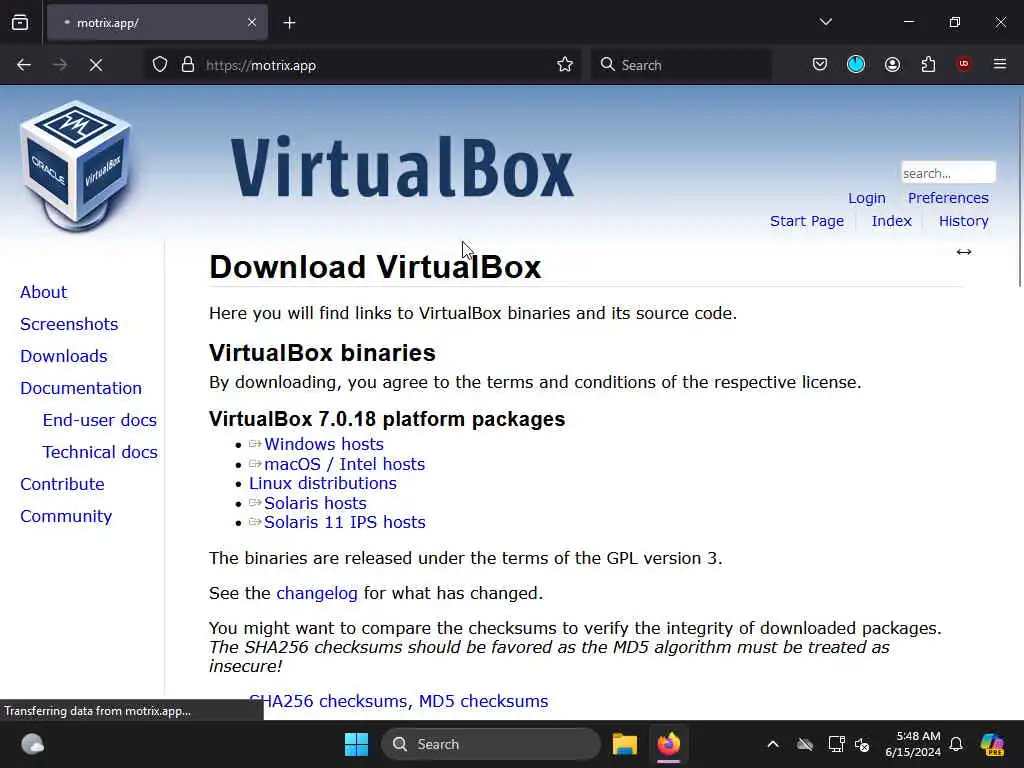Open the Login link
Viewport: 1024px width, 768px height.
click(x=867, y=198)
